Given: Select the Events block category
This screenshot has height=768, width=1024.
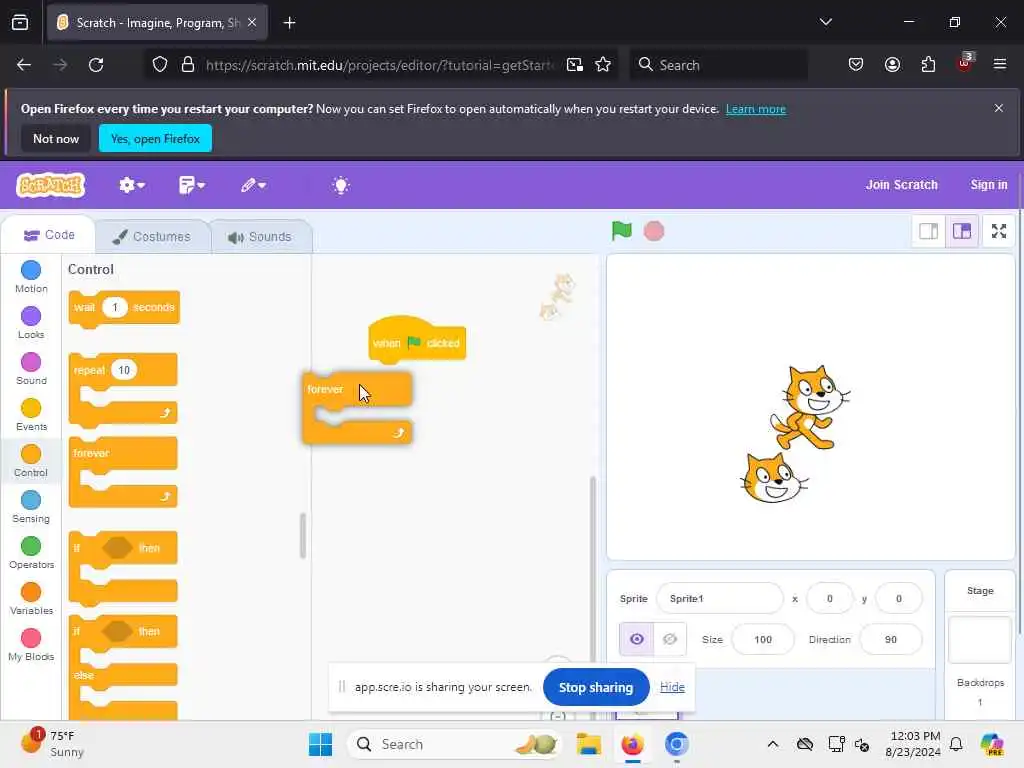Looking at the screenshot, I should tap(31, 415).
